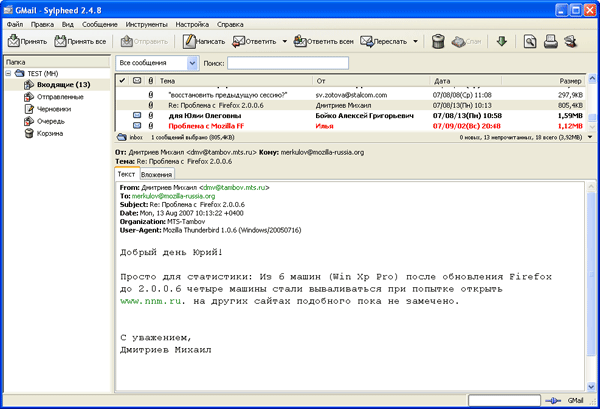Image resolution: width=600 pixels, height=409 pixels.
Task: Open the search messages magnifier icon
Action: point(530,41)
